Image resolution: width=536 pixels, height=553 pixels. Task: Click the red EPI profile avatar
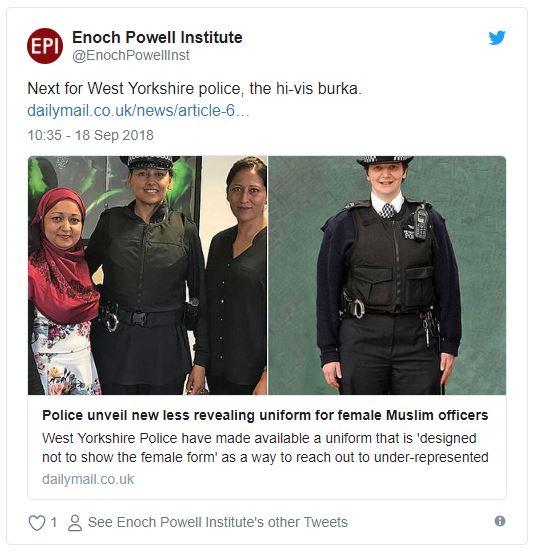(x=45, y=46)
